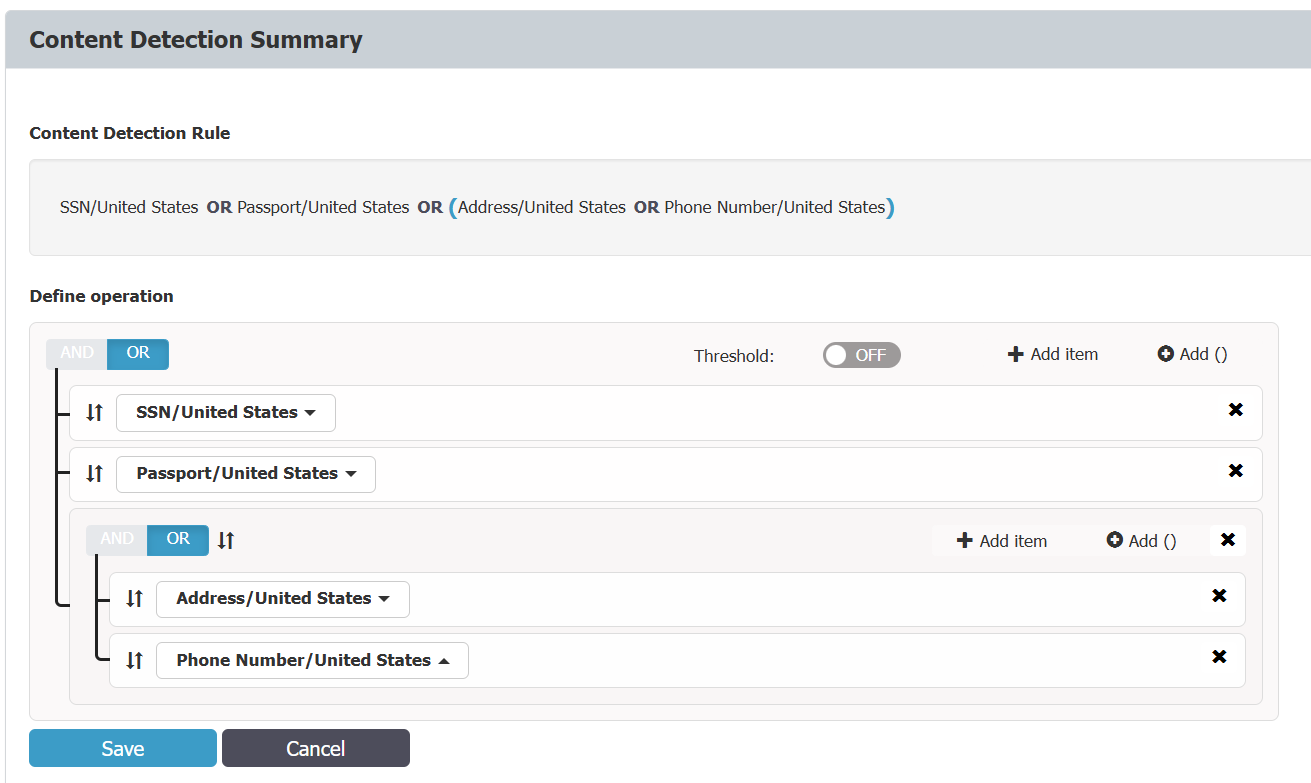Switch nested group operator to AND

(x=117, y=539)
